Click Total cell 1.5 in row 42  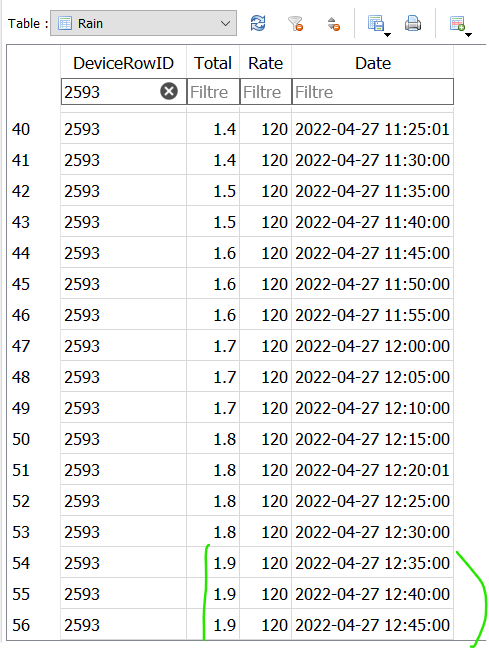tap(213, 191)
